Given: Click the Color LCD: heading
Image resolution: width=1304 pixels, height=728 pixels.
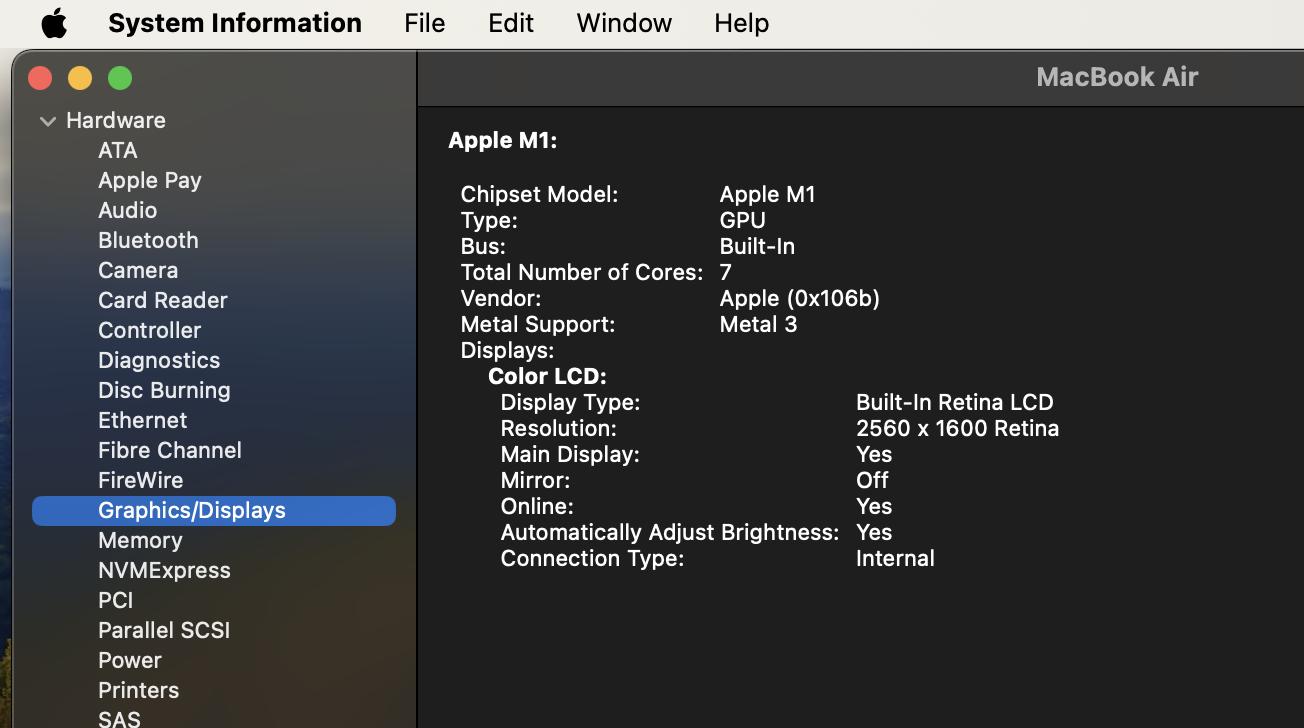Looking at the screenshot, I should click(x=547, y=376).
